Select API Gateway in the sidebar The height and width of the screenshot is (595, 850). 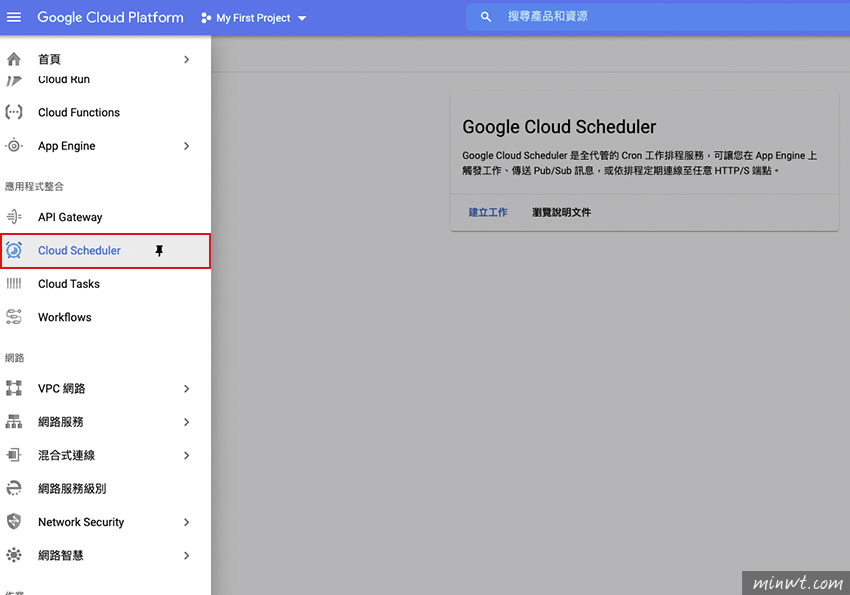click(x=105, y=217)
